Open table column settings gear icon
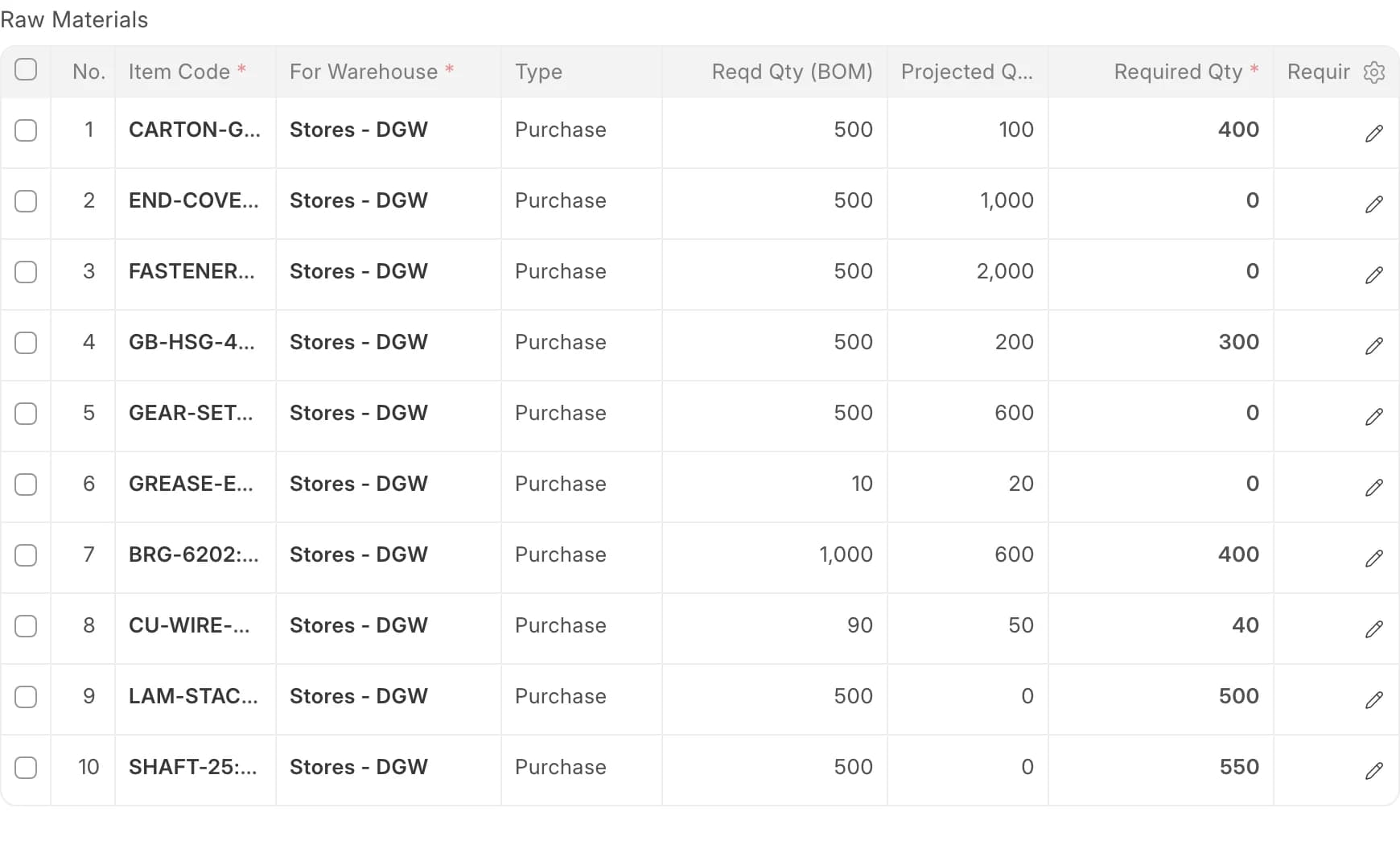The width and height of the screenshot is (1400, 845). pos(1374,72)
